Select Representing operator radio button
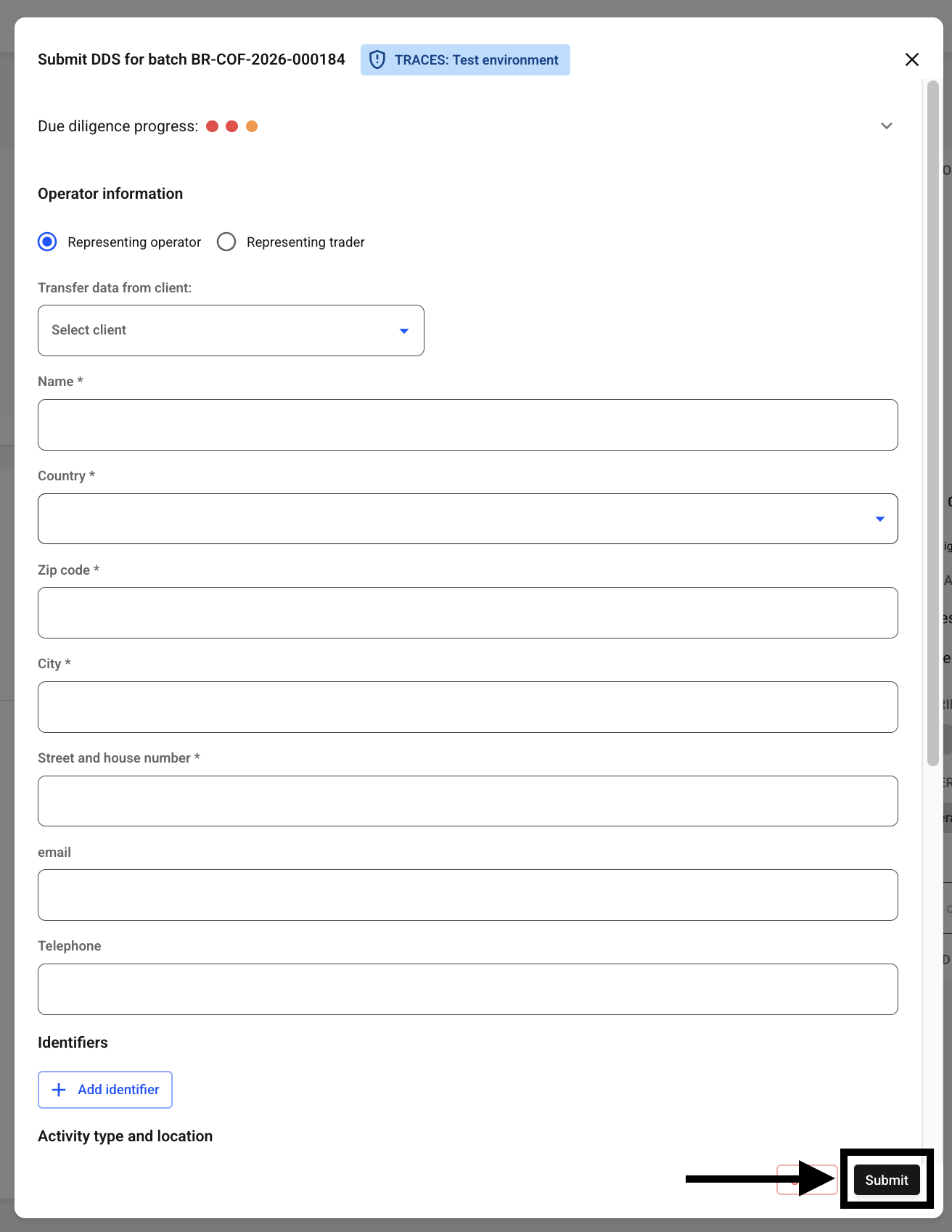The image size is (952, 1232). pos(47,242)
